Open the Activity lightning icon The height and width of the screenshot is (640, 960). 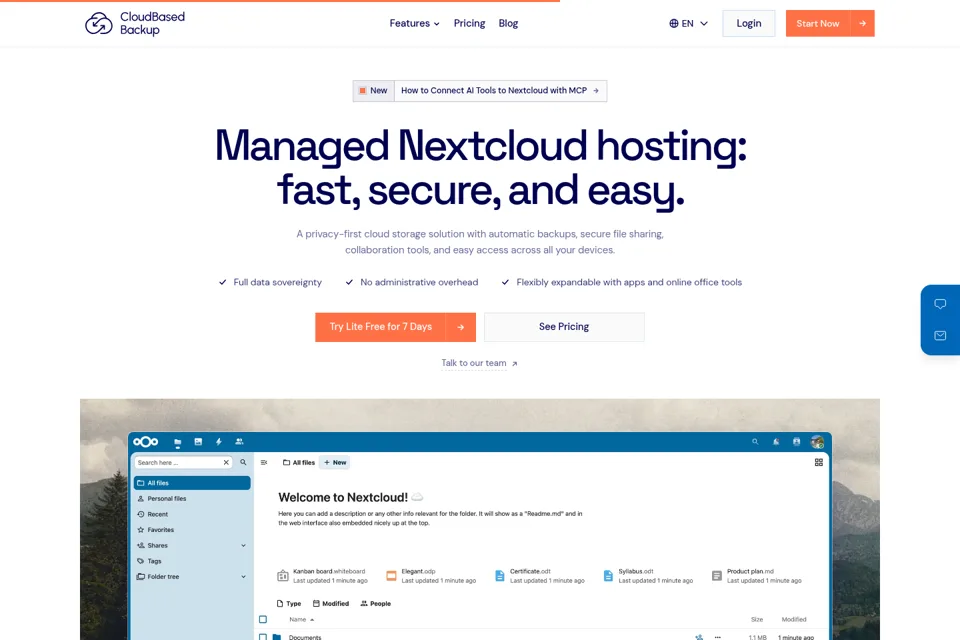tap(219, 442)
